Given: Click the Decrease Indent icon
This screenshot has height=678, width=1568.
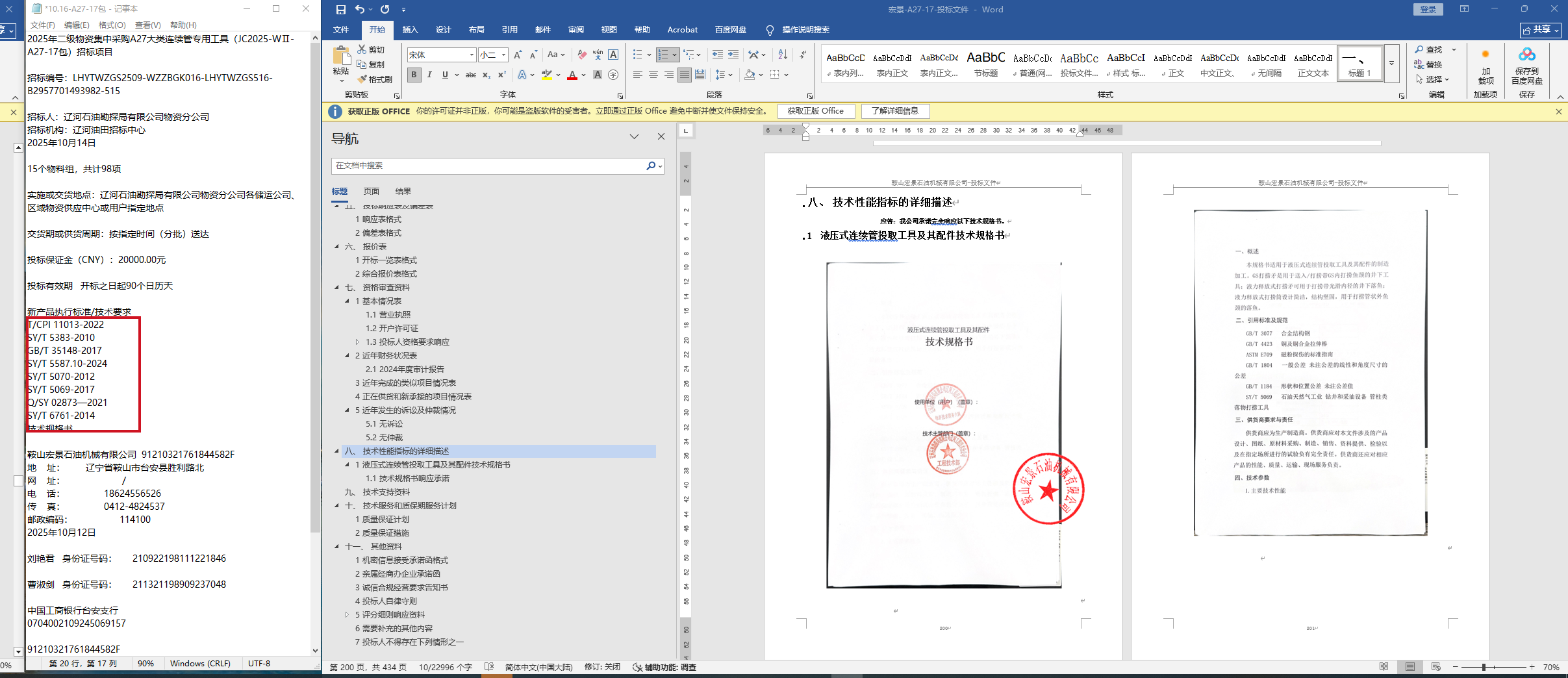Looking at the screenshot, I should click(718, 55).
